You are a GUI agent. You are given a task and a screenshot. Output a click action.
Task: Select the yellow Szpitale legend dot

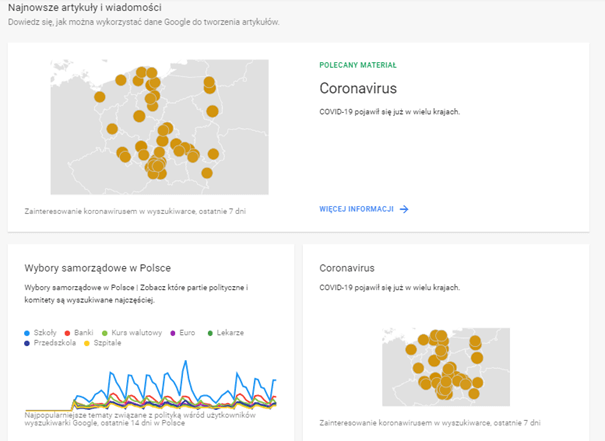click(x=86, y=344)
